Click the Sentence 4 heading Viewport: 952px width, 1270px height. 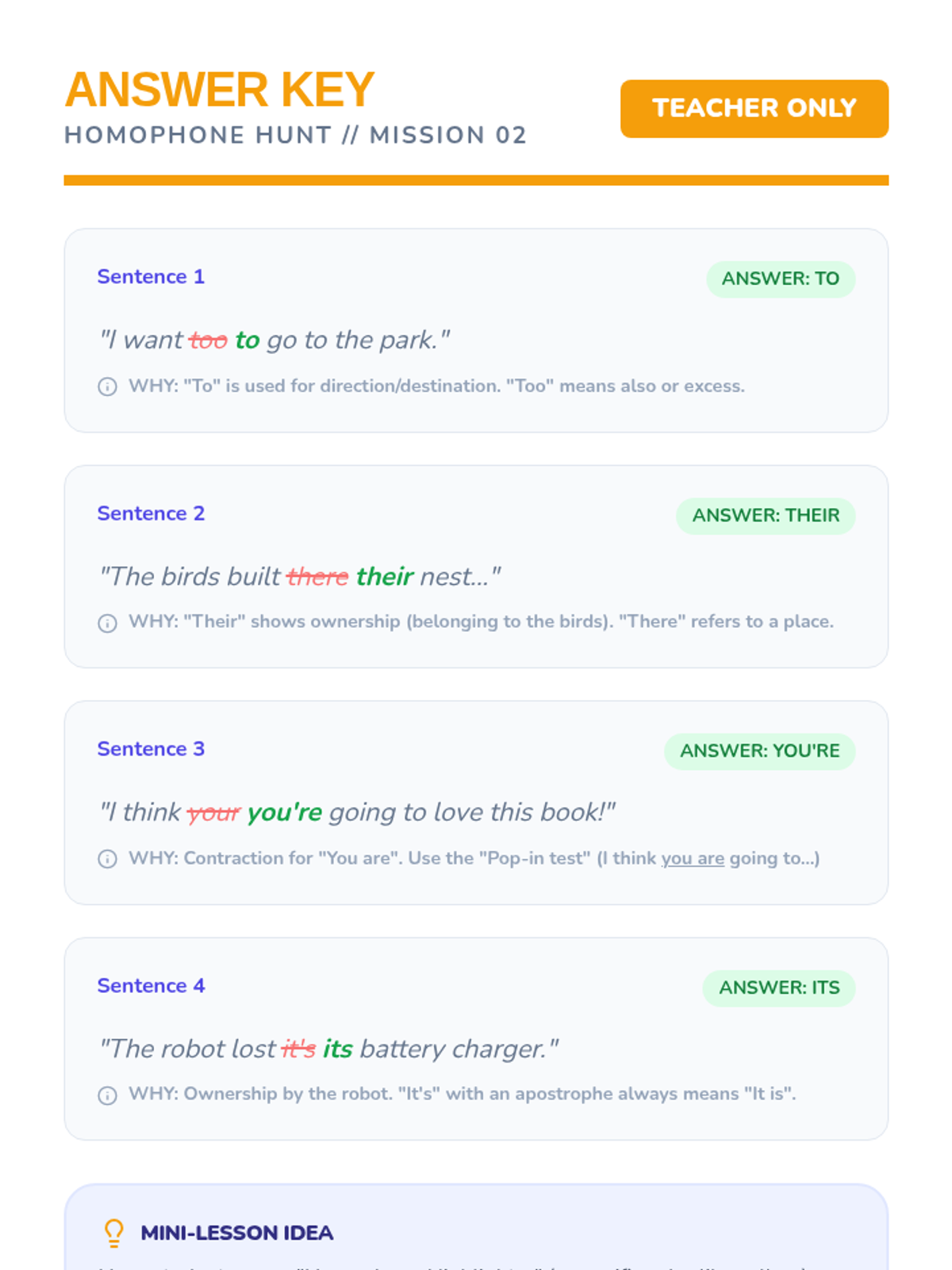coord(151,985)
